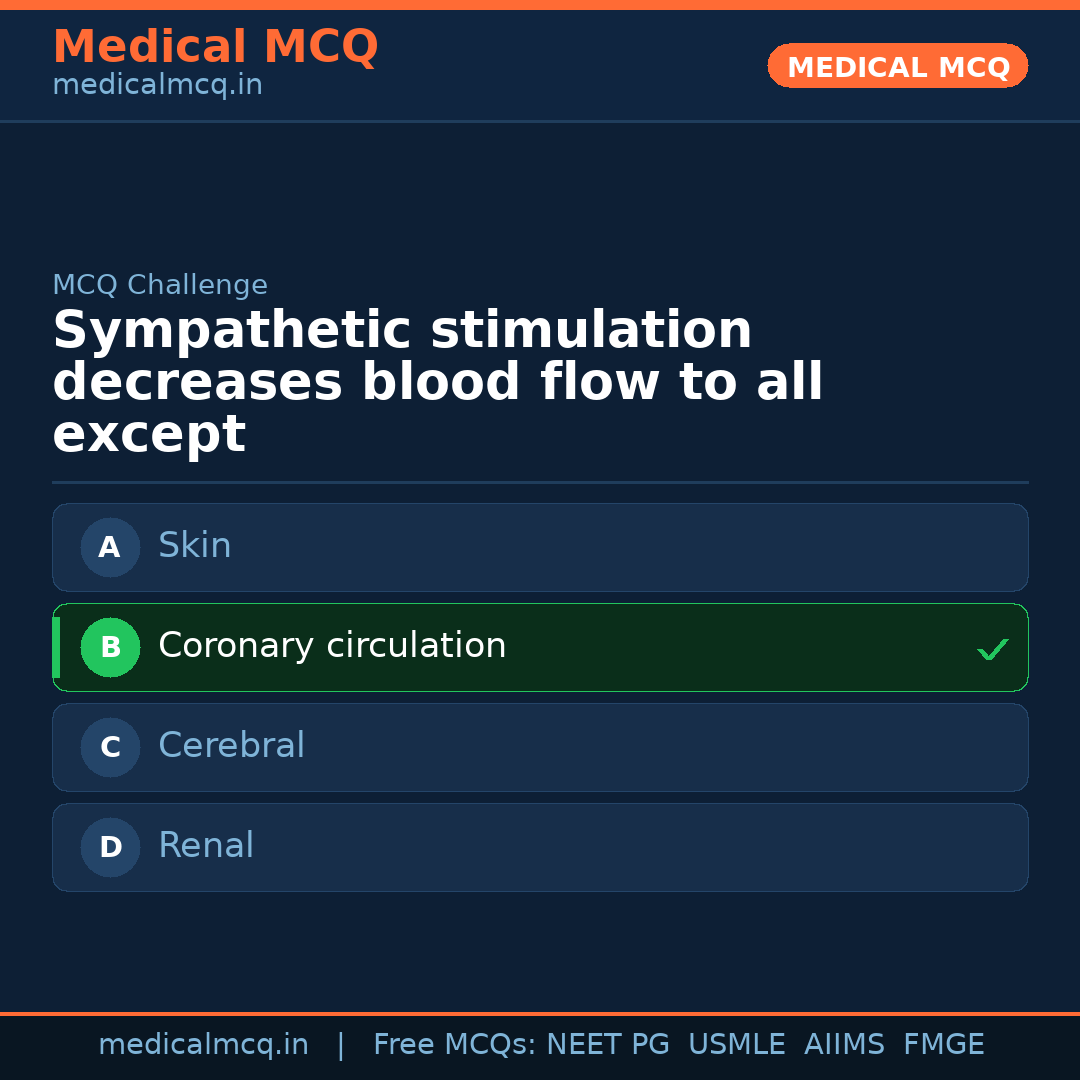1080x1080 pixels.
Task: Click the C letter circle icon
Action: pyautogui.click(x=110, y=747)
